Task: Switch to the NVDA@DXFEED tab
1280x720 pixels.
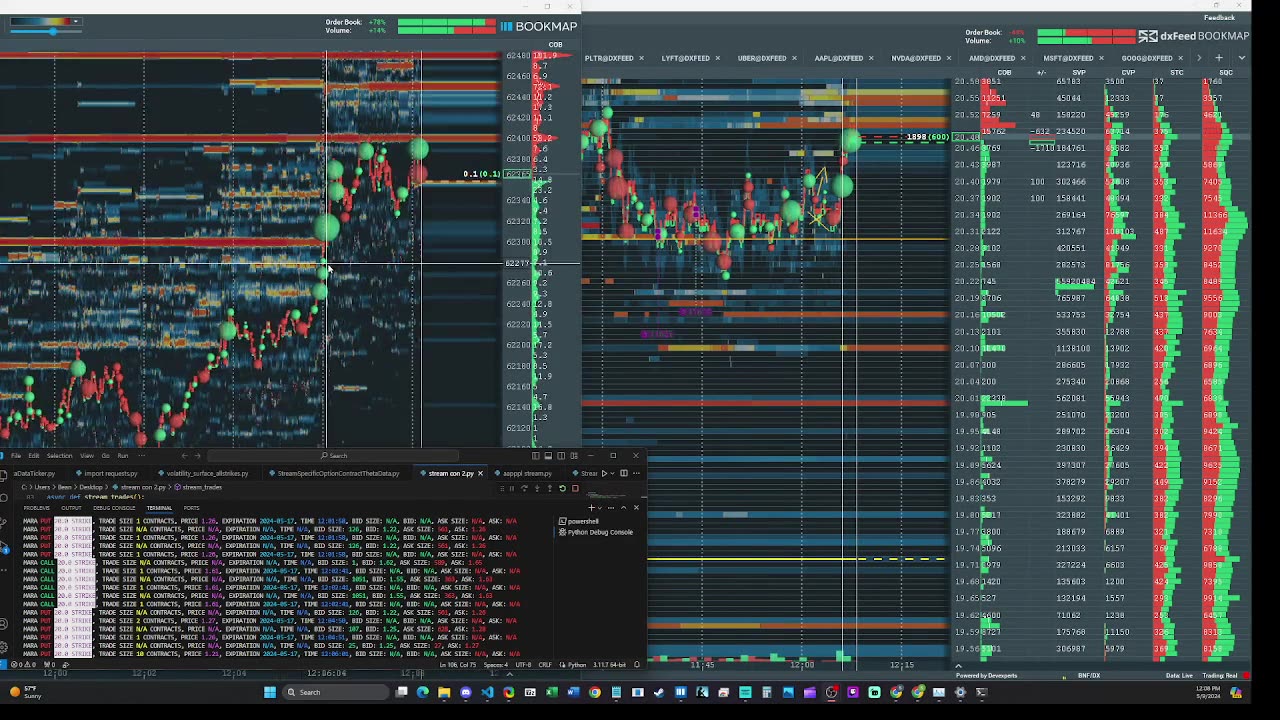Action: (916, 58)
